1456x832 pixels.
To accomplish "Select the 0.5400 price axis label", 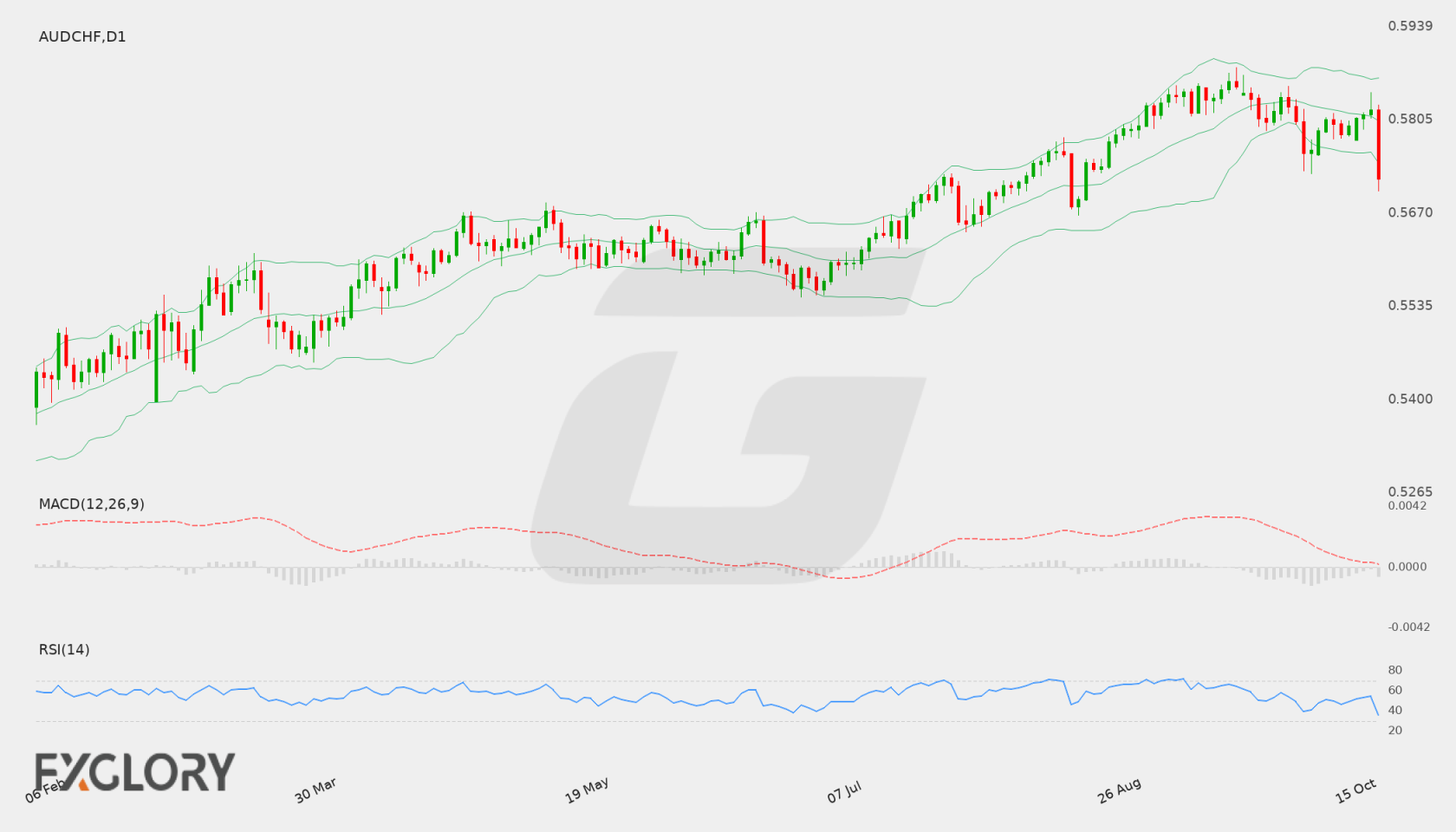I will (1410, 399).
